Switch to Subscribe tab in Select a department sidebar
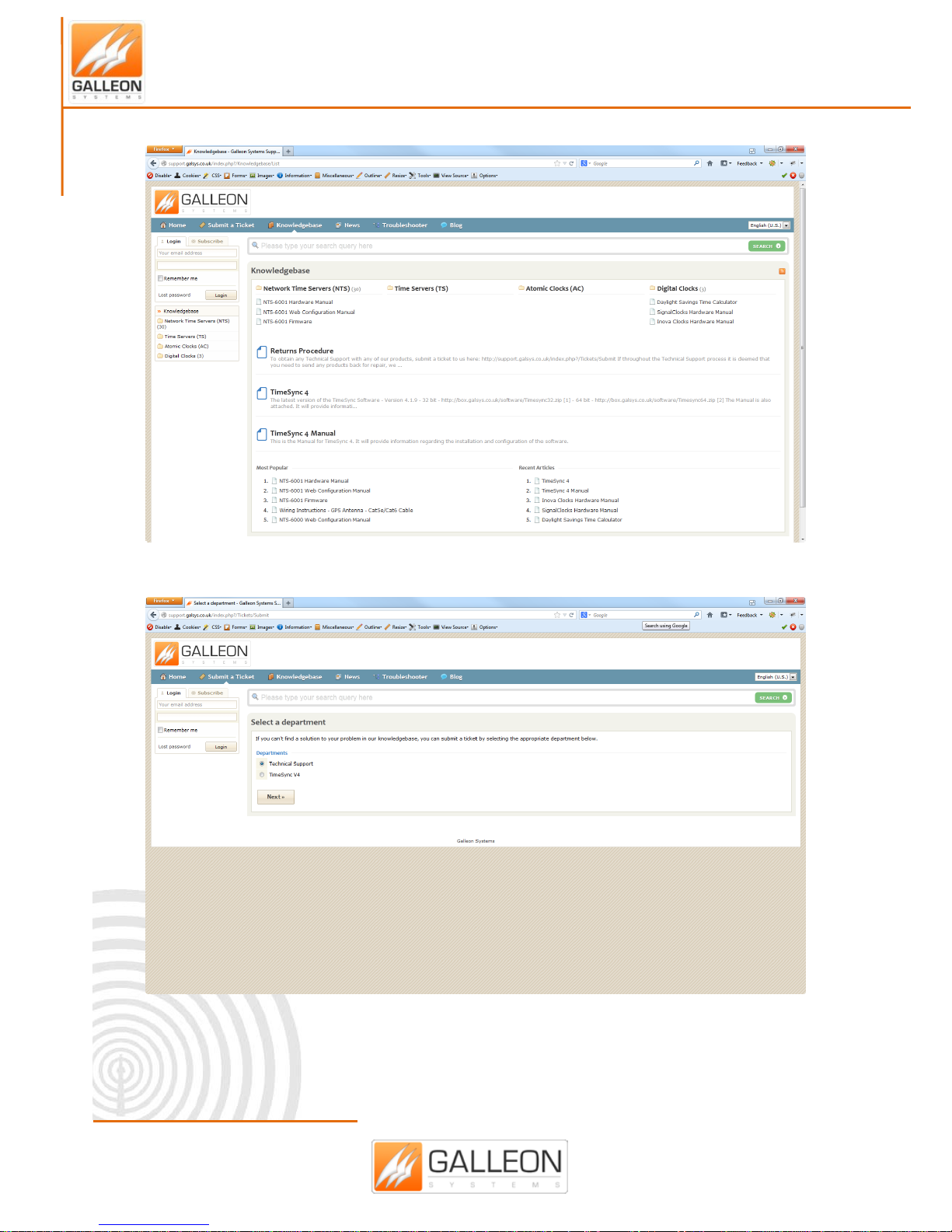The image size is (952, 1232). click(207, 693)
